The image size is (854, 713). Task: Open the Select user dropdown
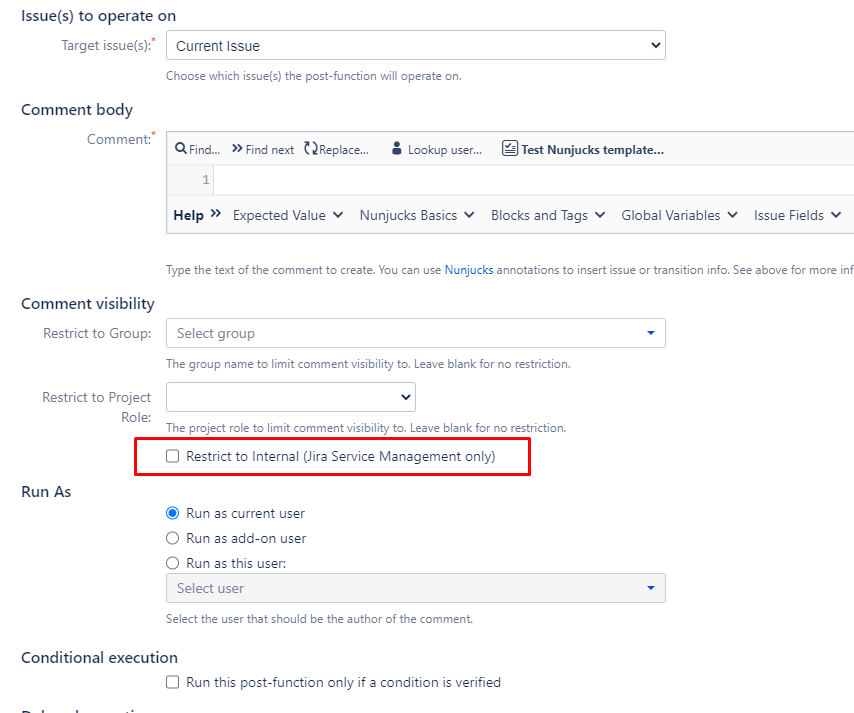point(416,588)
